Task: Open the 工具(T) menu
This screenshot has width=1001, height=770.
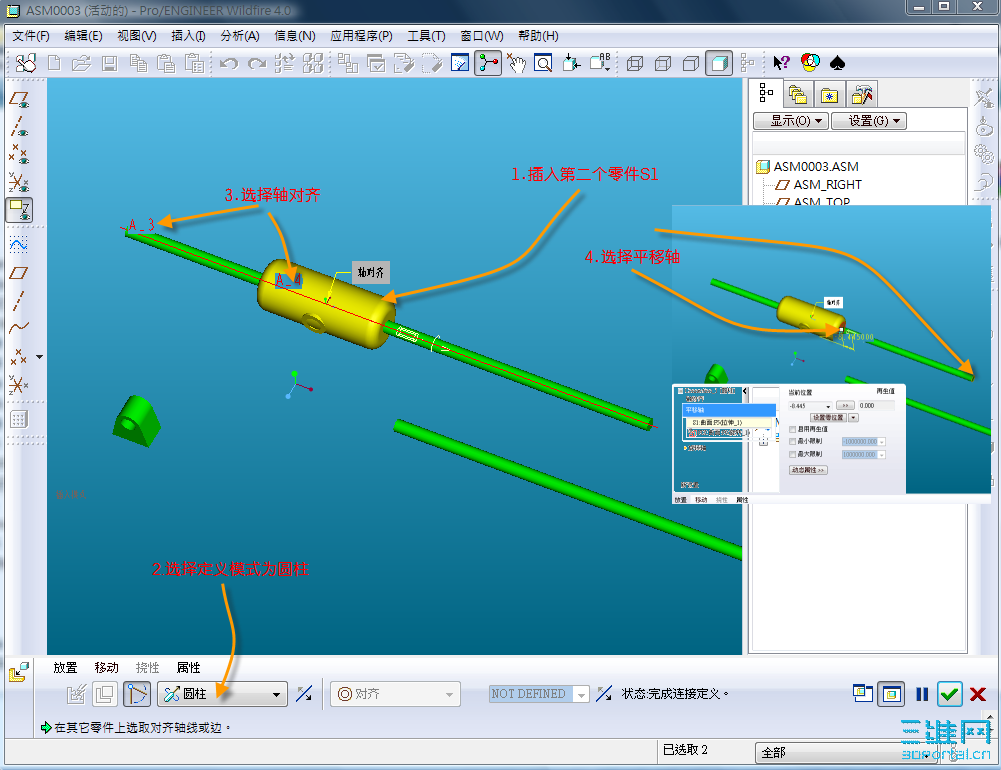Action: click(x=426, y=36)
